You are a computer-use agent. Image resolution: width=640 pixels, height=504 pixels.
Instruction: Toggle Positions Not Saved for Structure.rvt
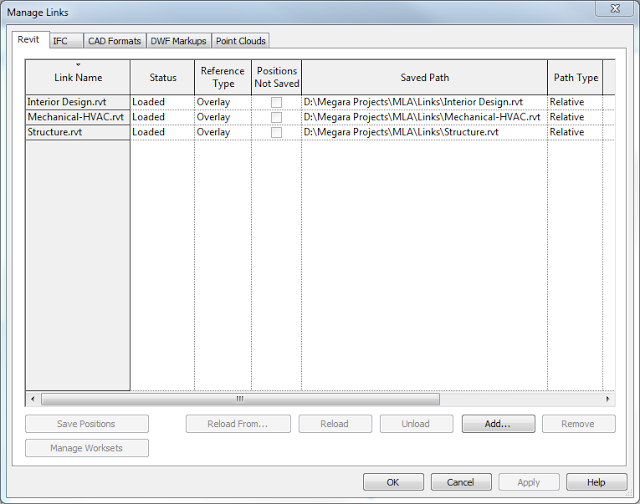pyautogui.click(x=276, y=133)
